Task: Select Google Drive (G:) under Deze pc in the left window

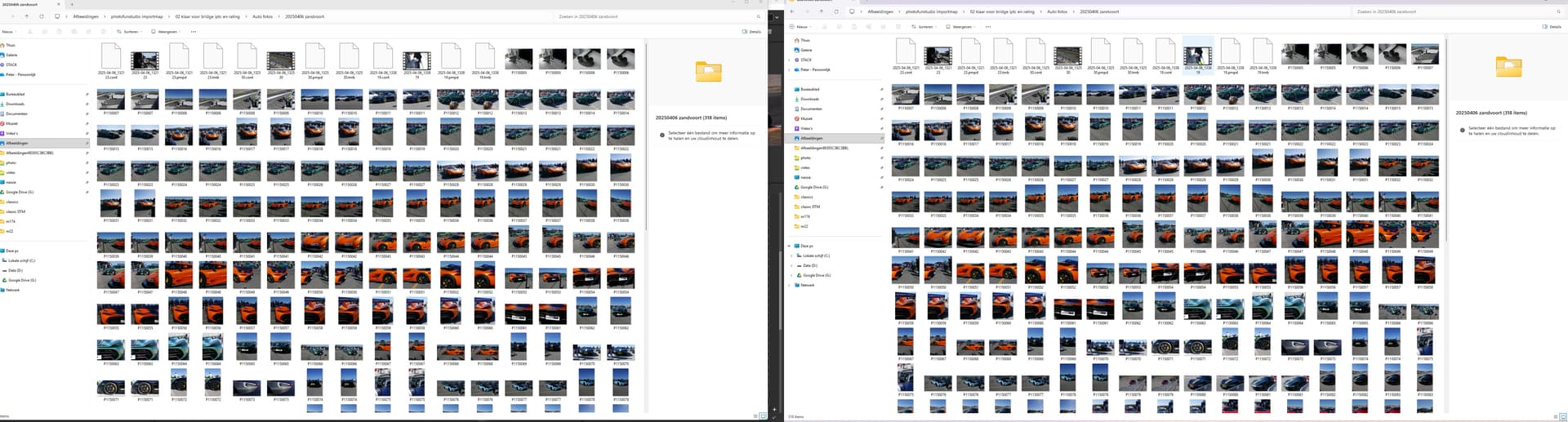Action: pyautogui.click(x=21, y=280)
